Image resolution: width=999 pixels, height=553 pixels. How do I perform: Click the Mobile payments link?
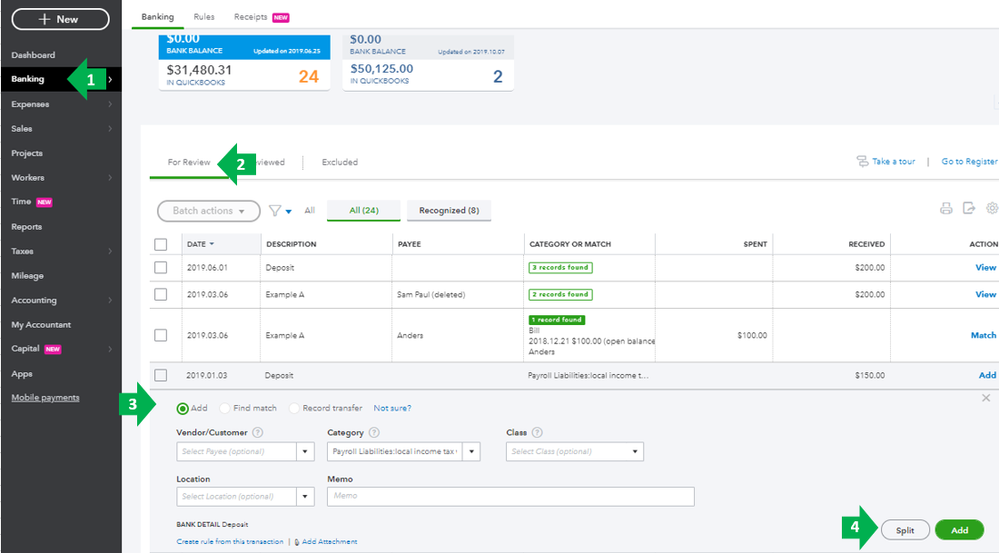pyautogui.click(x=45, y=398)
